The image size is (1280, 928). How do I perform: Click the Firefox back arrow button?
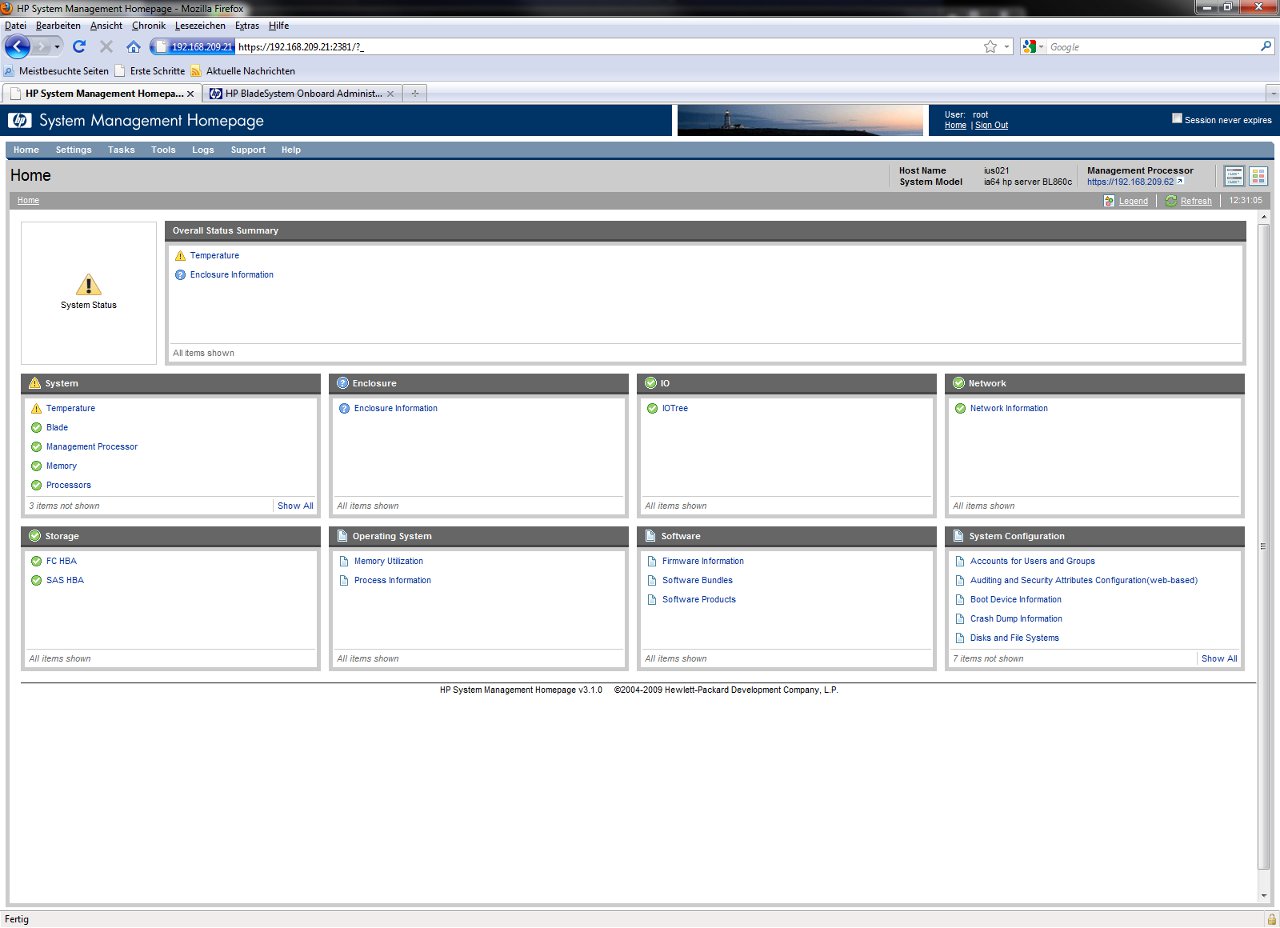click(17, 46)
